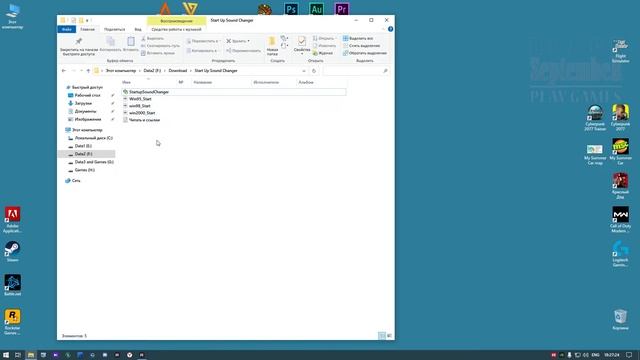
Task: Select the win2000_Start audio file
Action: click(142, 113)
